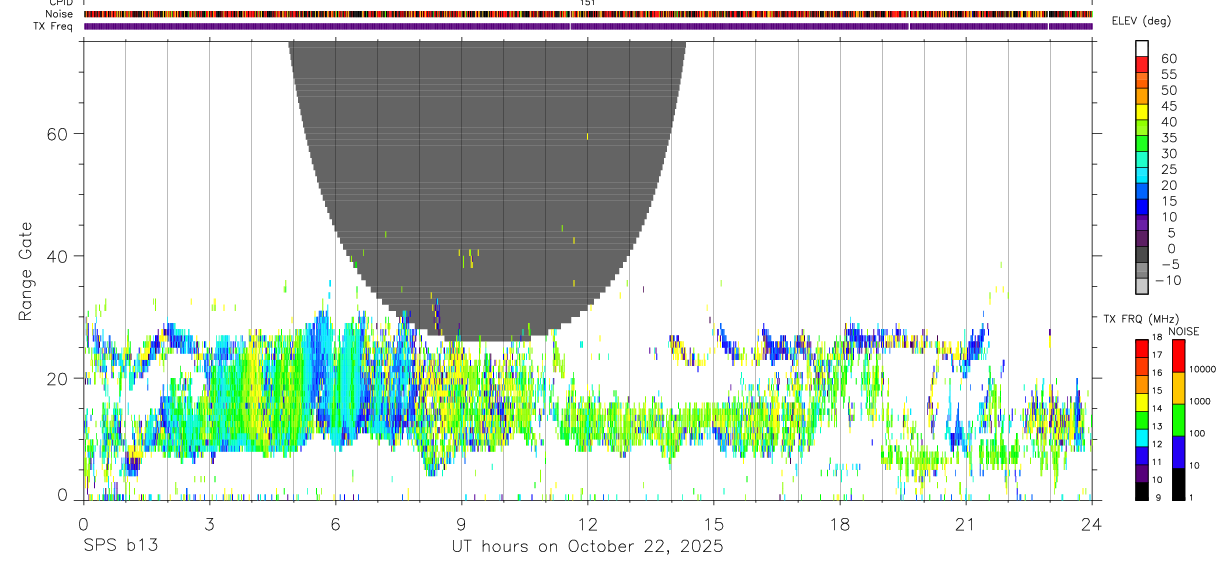
Task: Select the yellow ELEV swatch above 40
Action: coord(1142,112)
